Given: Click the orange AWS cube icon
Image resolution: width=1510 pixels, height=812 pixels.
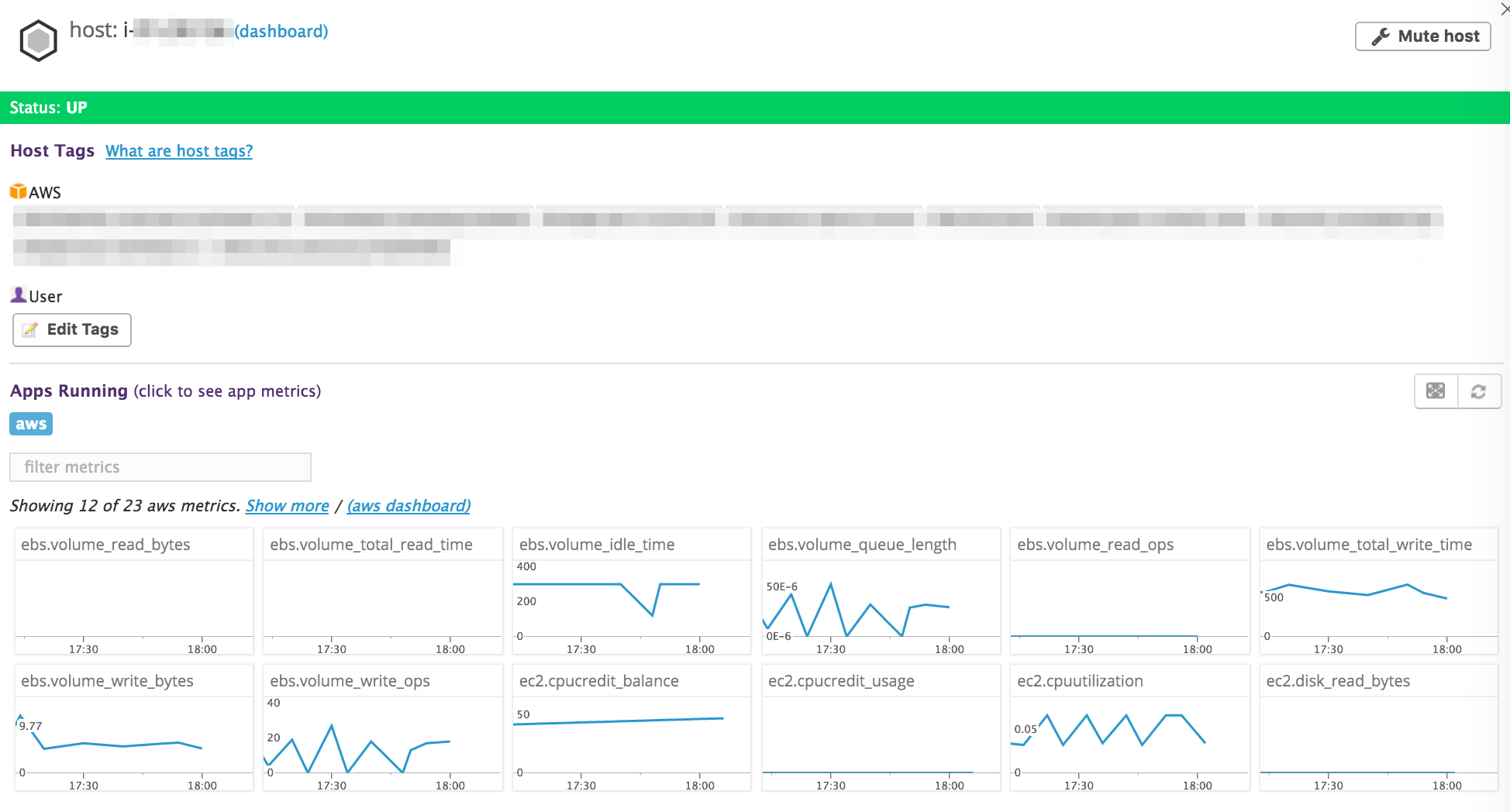Looking at the screenshot, I should (18, 191).
